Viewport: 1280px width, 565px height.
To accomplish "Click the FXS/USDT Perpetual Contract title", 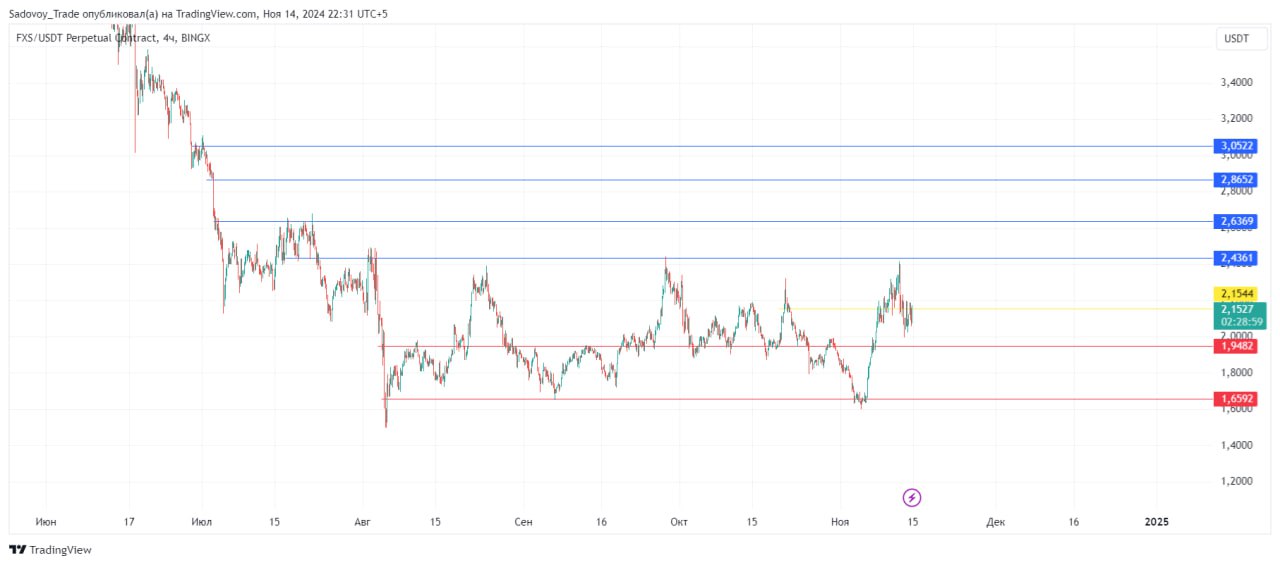I will tap(86, 38).
